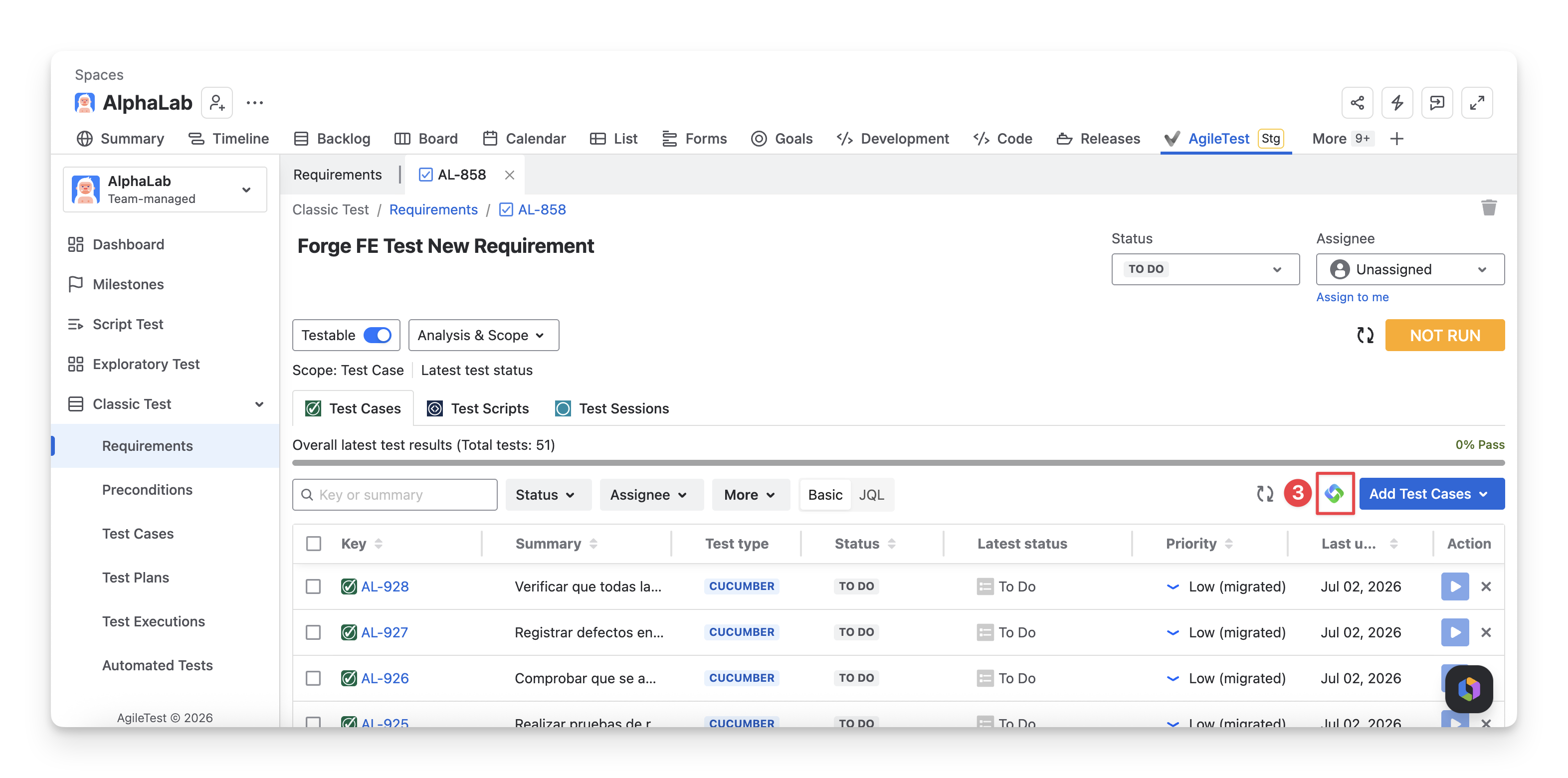This screenshot has height=778, width=1568.
Task: Open the automation lightning bolt icon
Action: 1397,103
